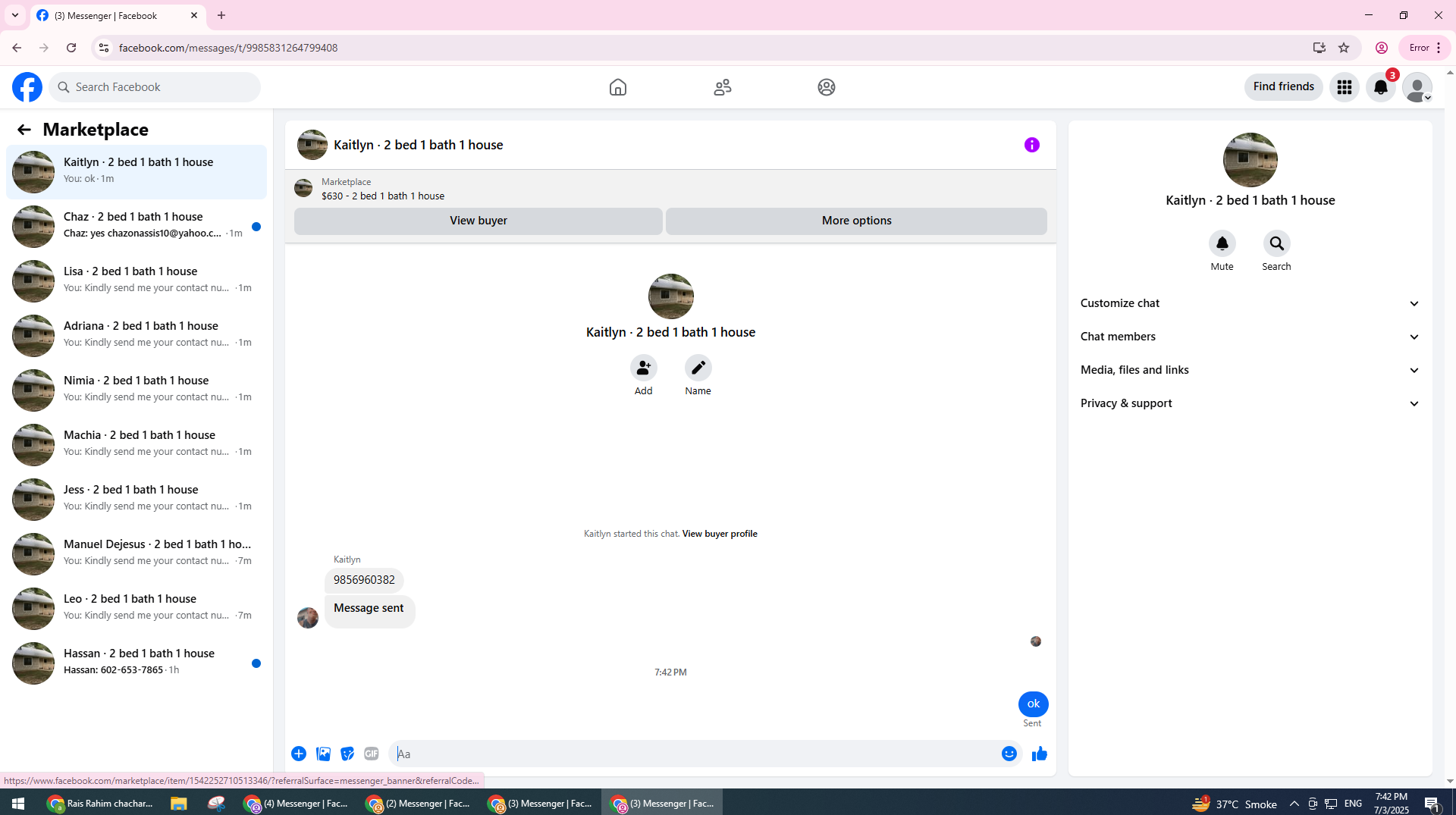Open the Nimia conversation
Viewport: 1456px width, 815px height.
136,390
